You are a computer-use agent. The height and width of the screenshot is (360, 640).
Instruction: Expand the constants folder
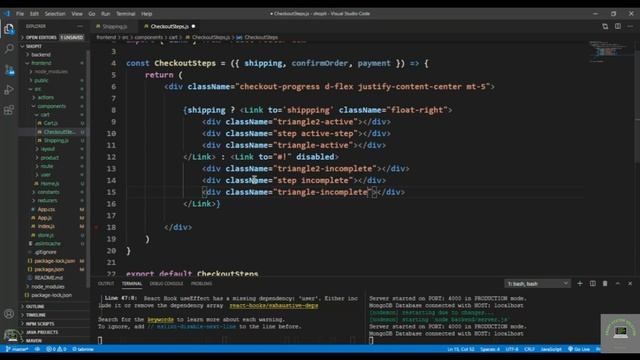click(x=48, y=192)
